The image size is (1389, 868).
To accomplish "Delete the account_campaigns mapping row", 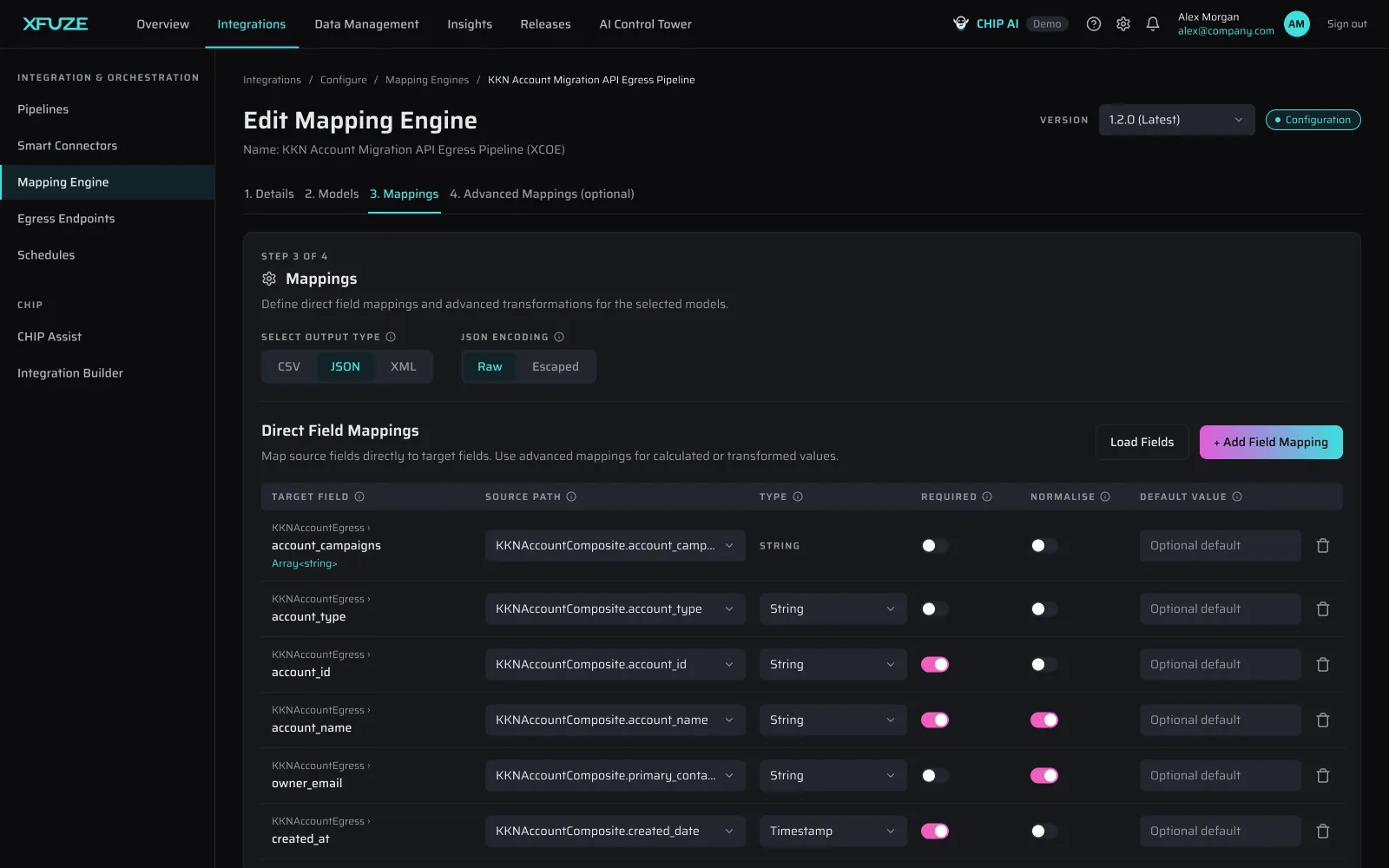I will point(1323,546).
